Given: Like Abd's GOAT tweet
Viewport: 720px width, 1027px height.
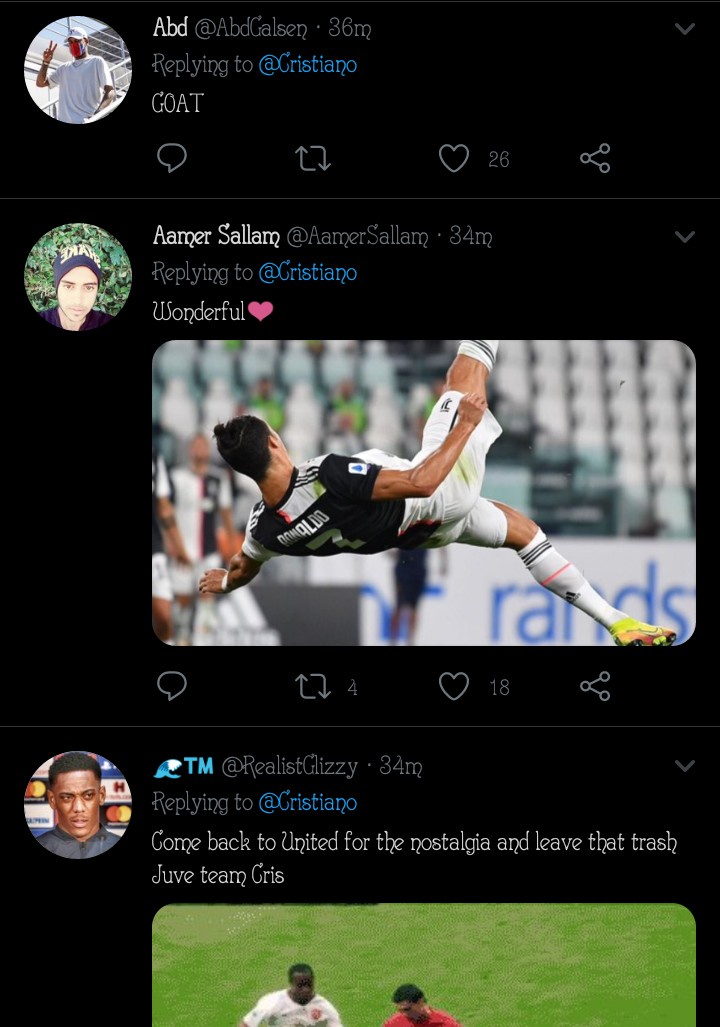Looking at the screenshot, I should tap(454, 158).
